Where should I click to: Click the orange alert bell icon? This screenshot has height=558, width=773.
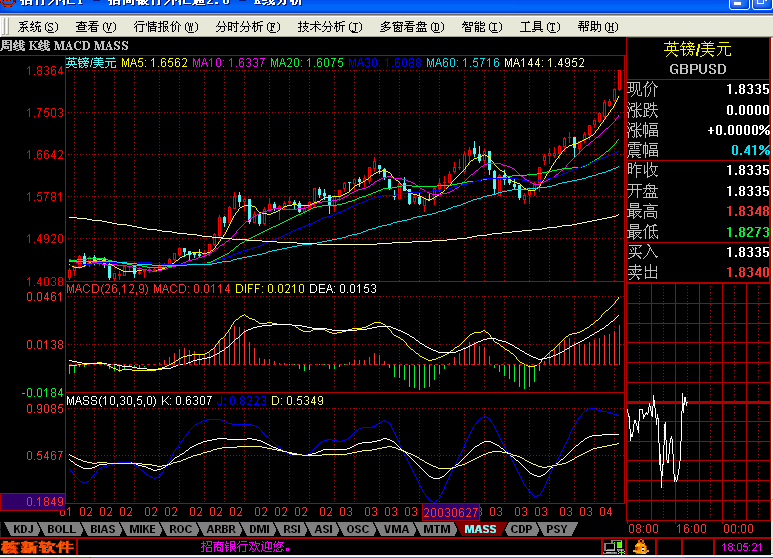(641, 547)
